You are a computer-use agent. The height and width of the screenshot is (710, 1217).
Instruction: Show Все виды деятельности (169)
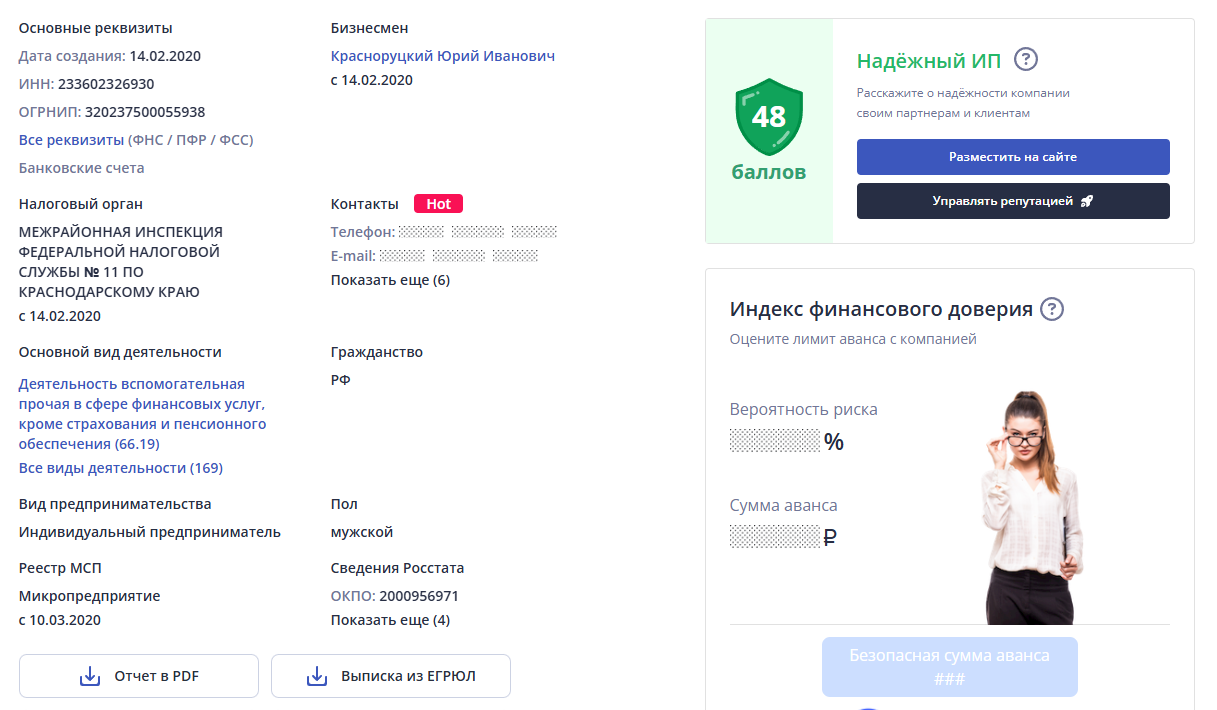click(x=121, y=468)
